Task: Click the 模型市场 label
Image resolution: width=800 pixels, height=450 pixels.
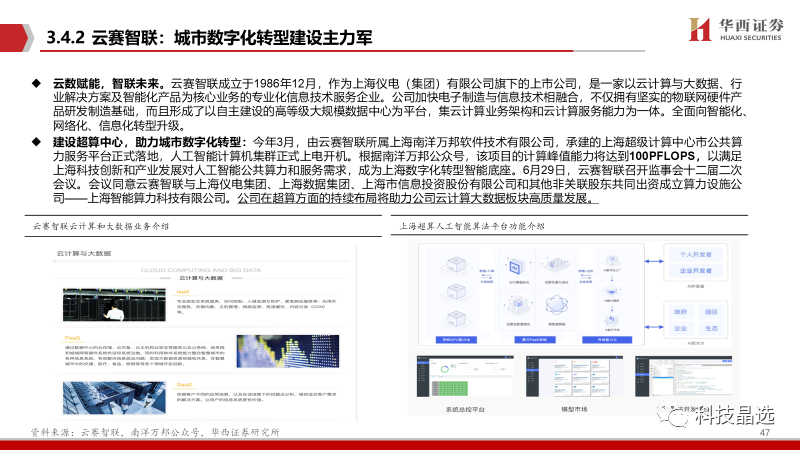Action: [574, 409]
